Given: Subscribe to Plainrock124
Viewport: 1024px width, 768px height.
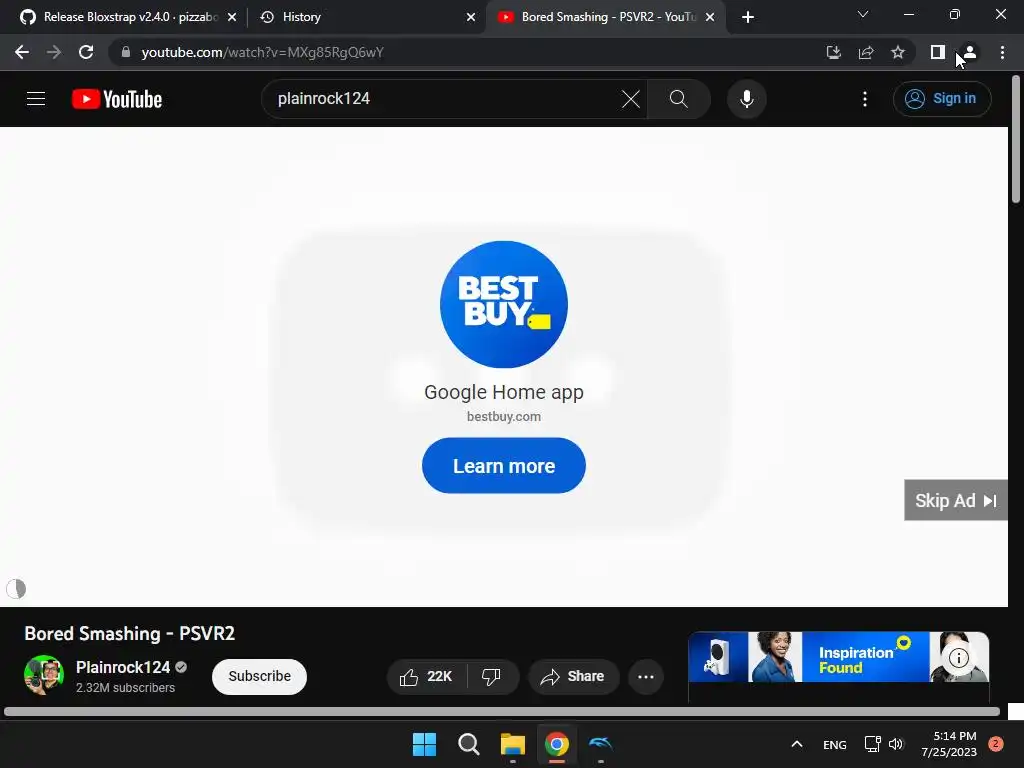Looking at the screenshot, I should click(x=259, y=677).
